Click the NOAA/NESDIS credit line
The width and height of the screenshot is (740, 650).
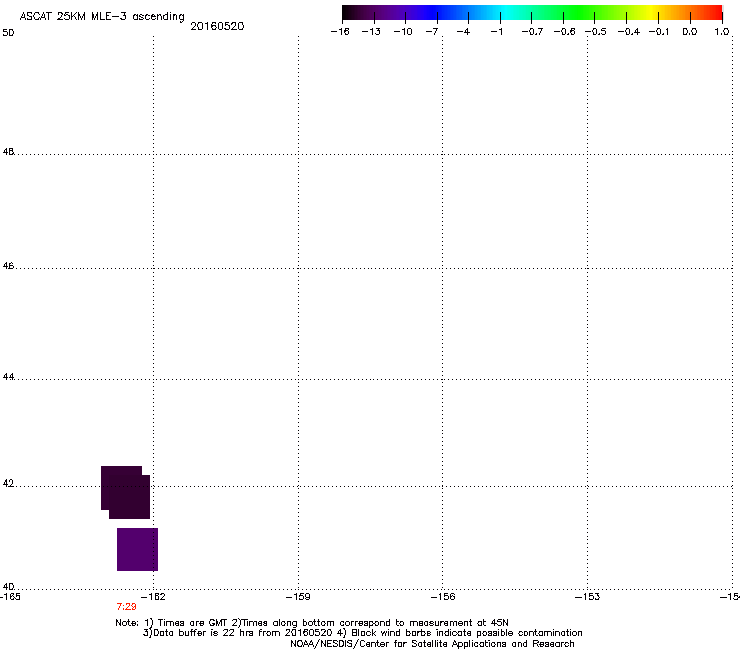432,644
